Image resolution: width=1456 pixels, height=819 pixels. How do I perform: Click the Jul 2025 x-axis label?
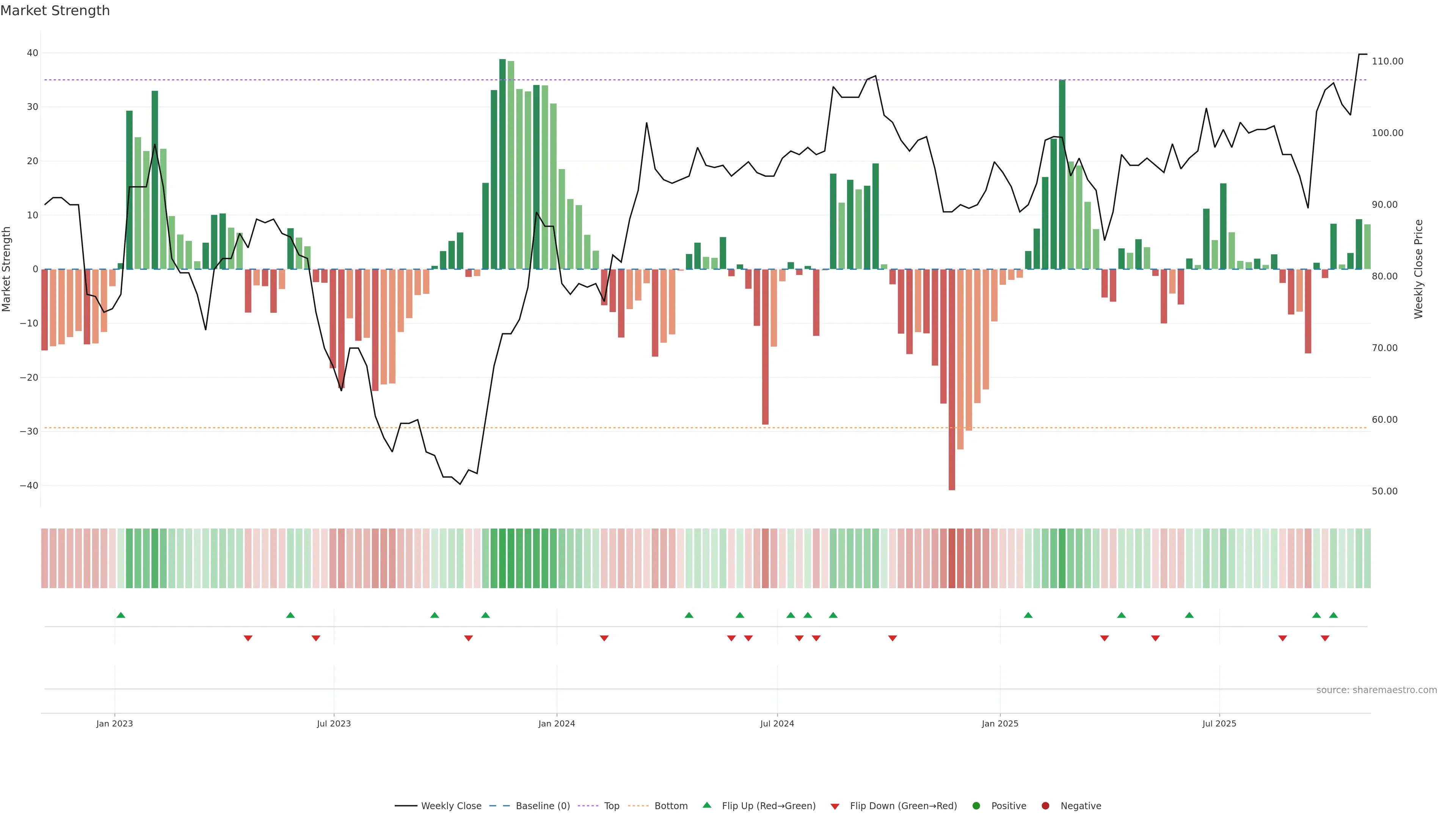click(1219, 723)
